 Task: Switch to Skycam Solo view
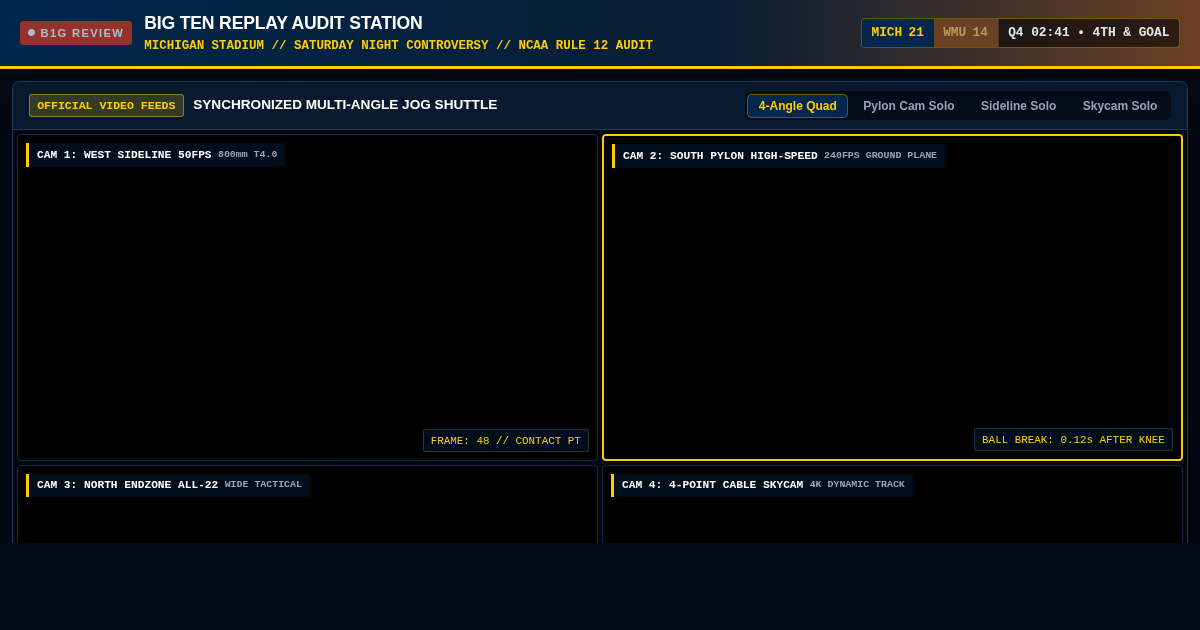coord(1120,106)
